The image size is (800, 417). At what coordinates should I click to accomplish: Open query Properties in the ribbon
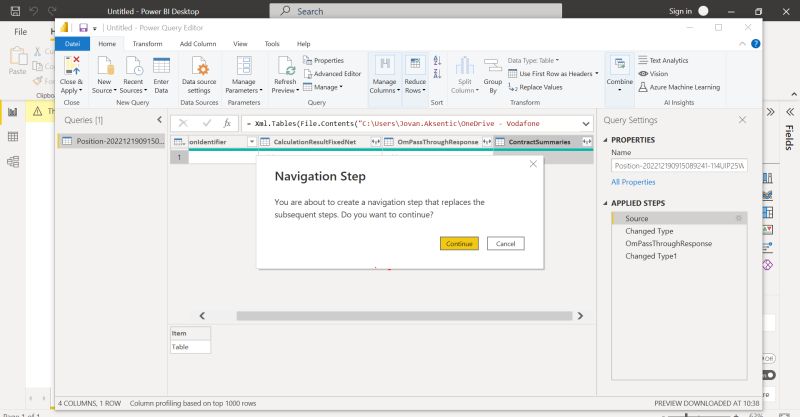[x=323, y=60]
